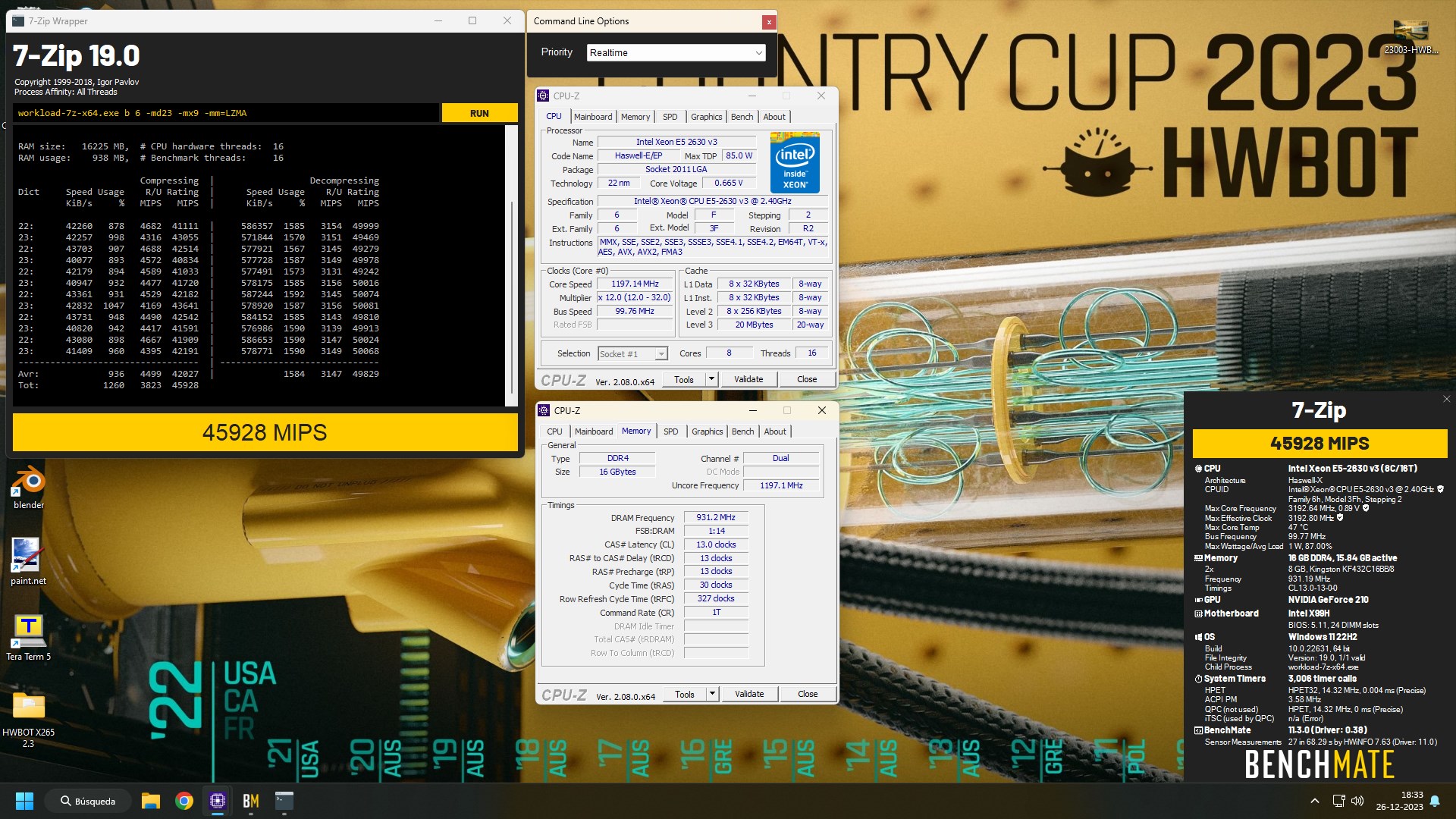This screenshot has width=1456, height=819.
Task: Minimize the 7-Zip Wrapper window
Action: (438, 21)
